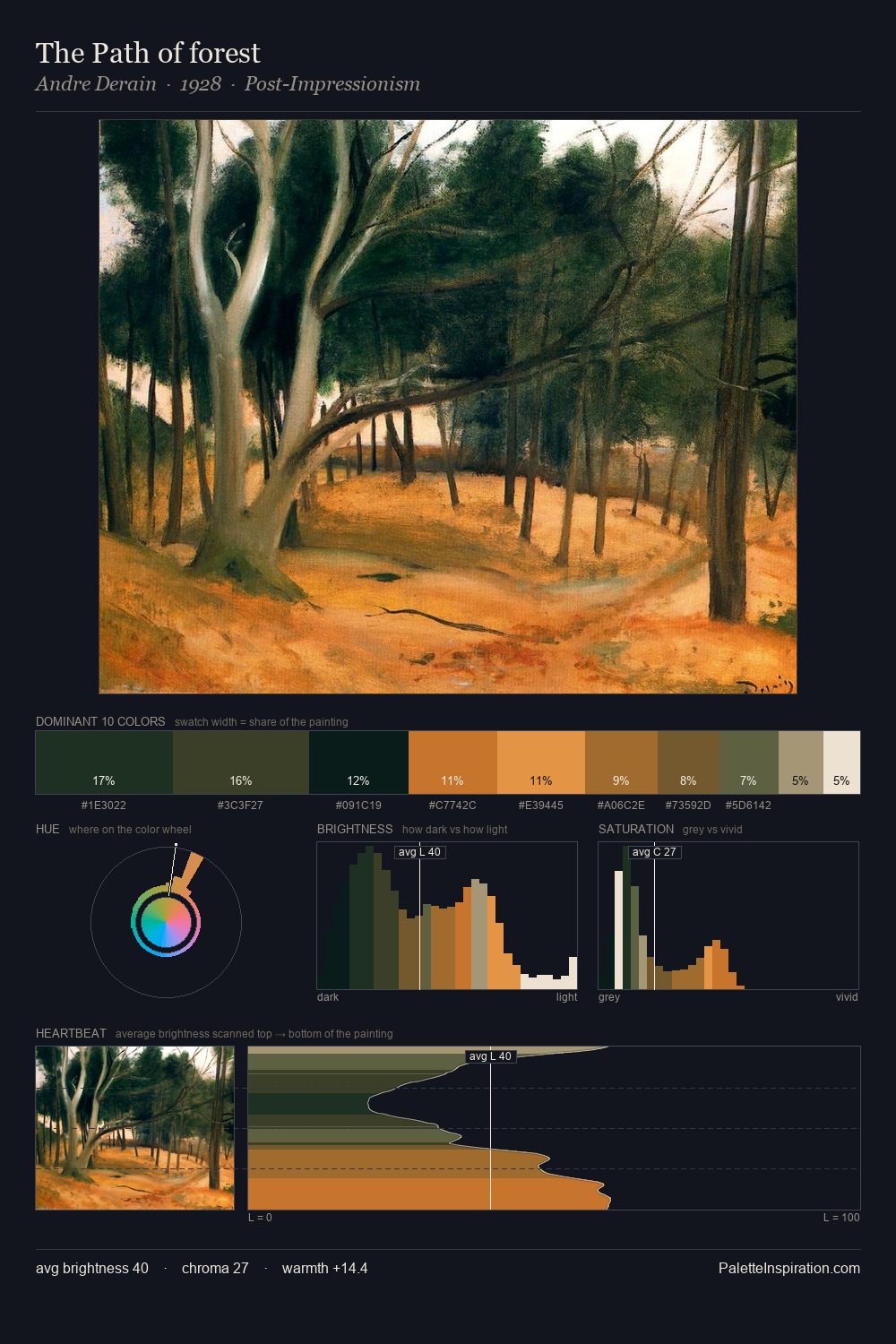The width and height of the screenshot is (896, 1344).
Task: Click the chroma 27 stat
Action: click(x=215, y=1269)
